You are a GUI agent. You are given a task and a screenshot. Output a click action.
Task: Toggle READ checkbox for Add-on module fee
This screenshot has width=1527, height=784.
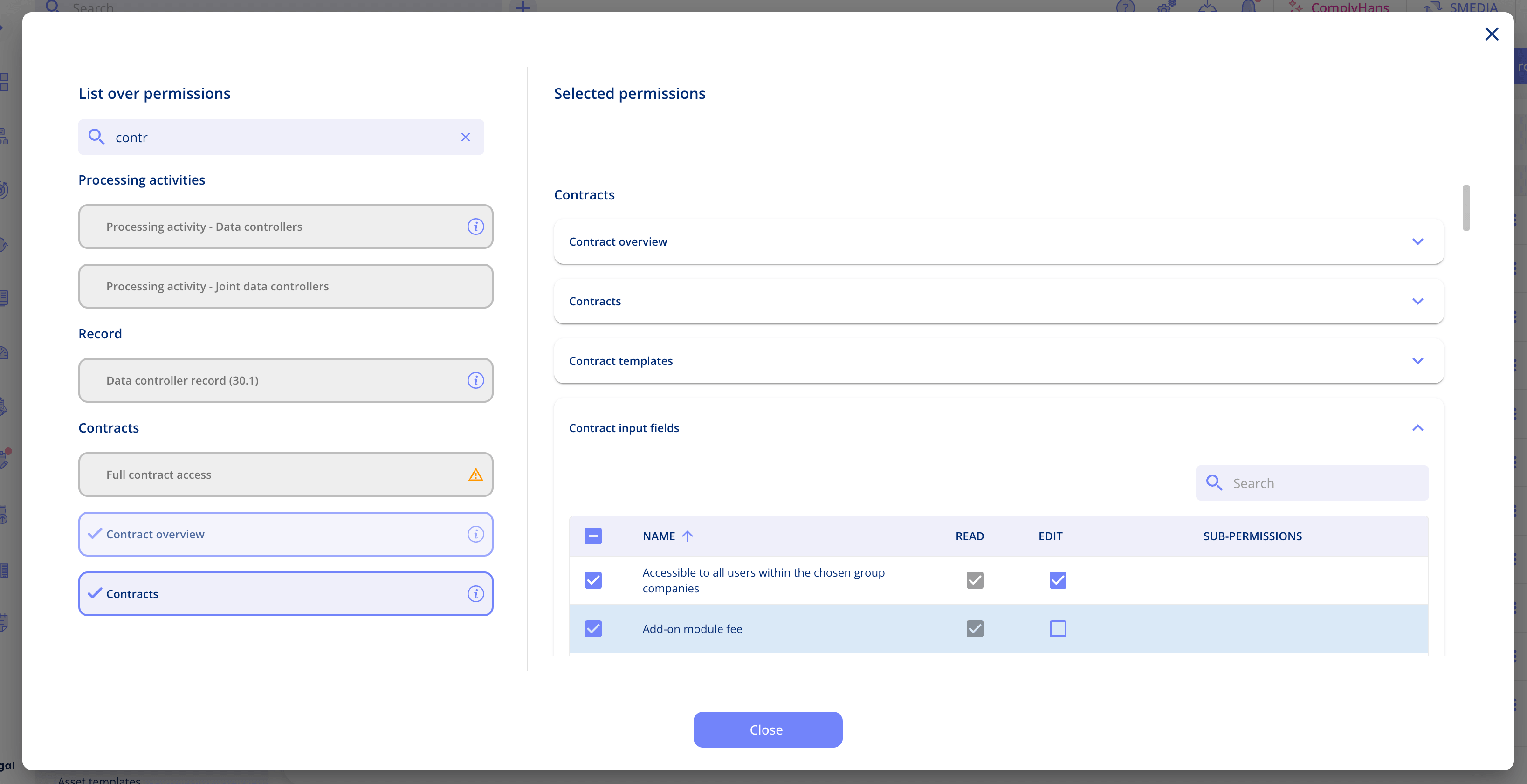tap(975, 628)
